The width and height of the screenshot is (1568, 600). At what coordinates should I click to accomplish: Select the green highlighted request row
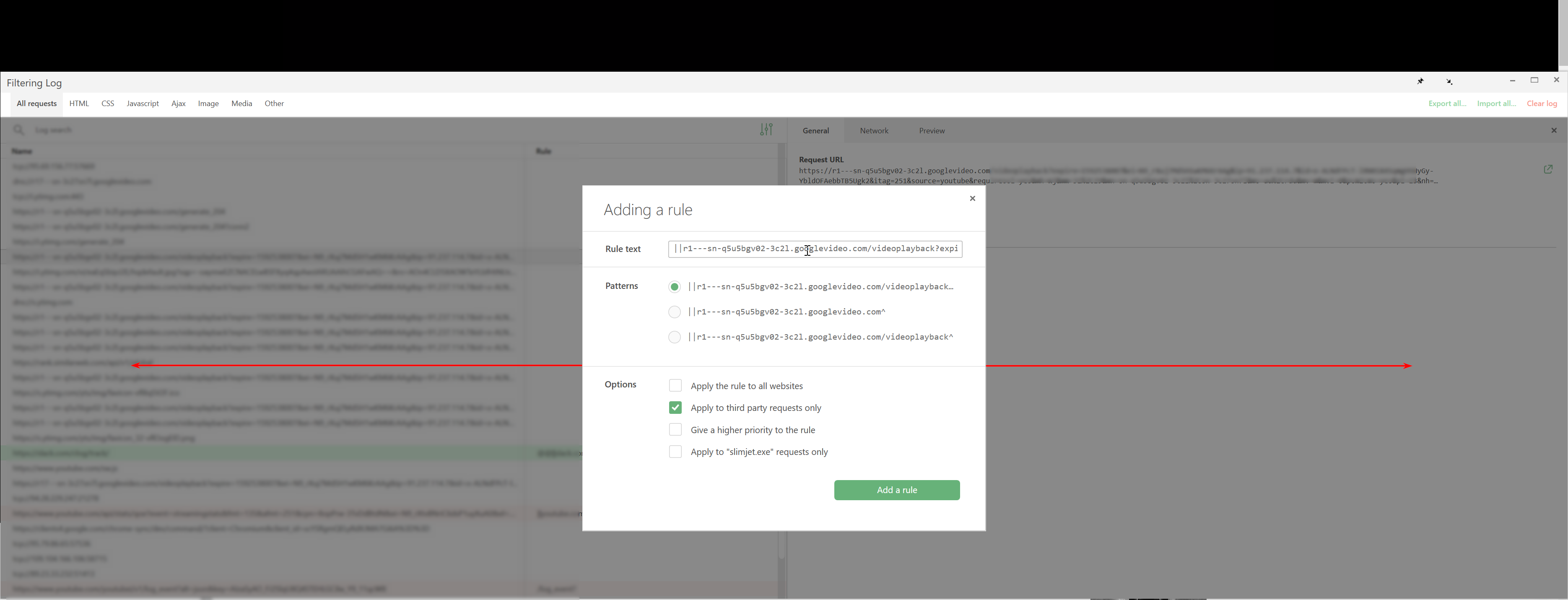pos(291,453)
